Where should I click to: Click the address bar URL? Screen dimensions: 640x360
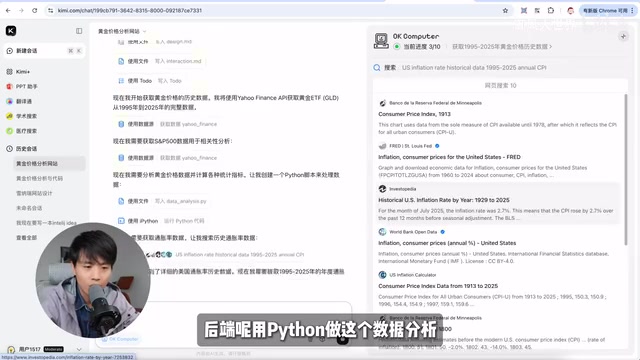pos(130,11)
